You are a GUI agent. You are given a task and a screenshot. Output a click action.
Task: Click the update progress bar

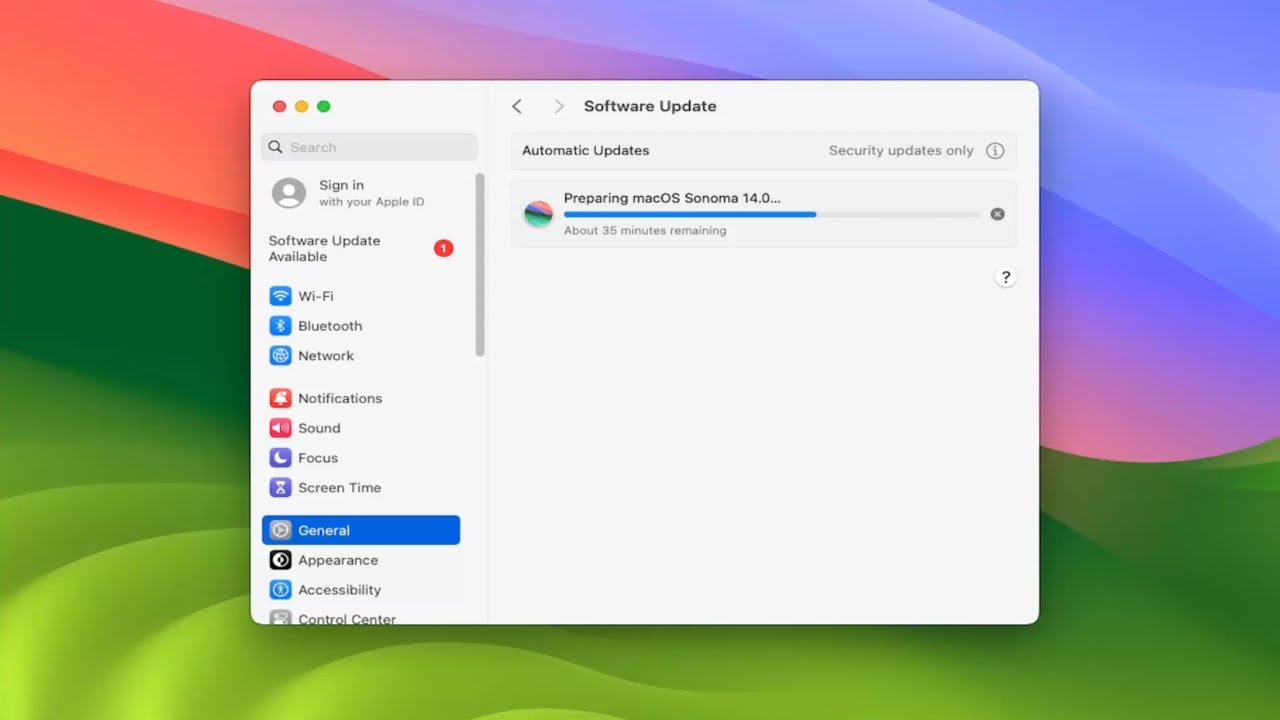[772, 214]
